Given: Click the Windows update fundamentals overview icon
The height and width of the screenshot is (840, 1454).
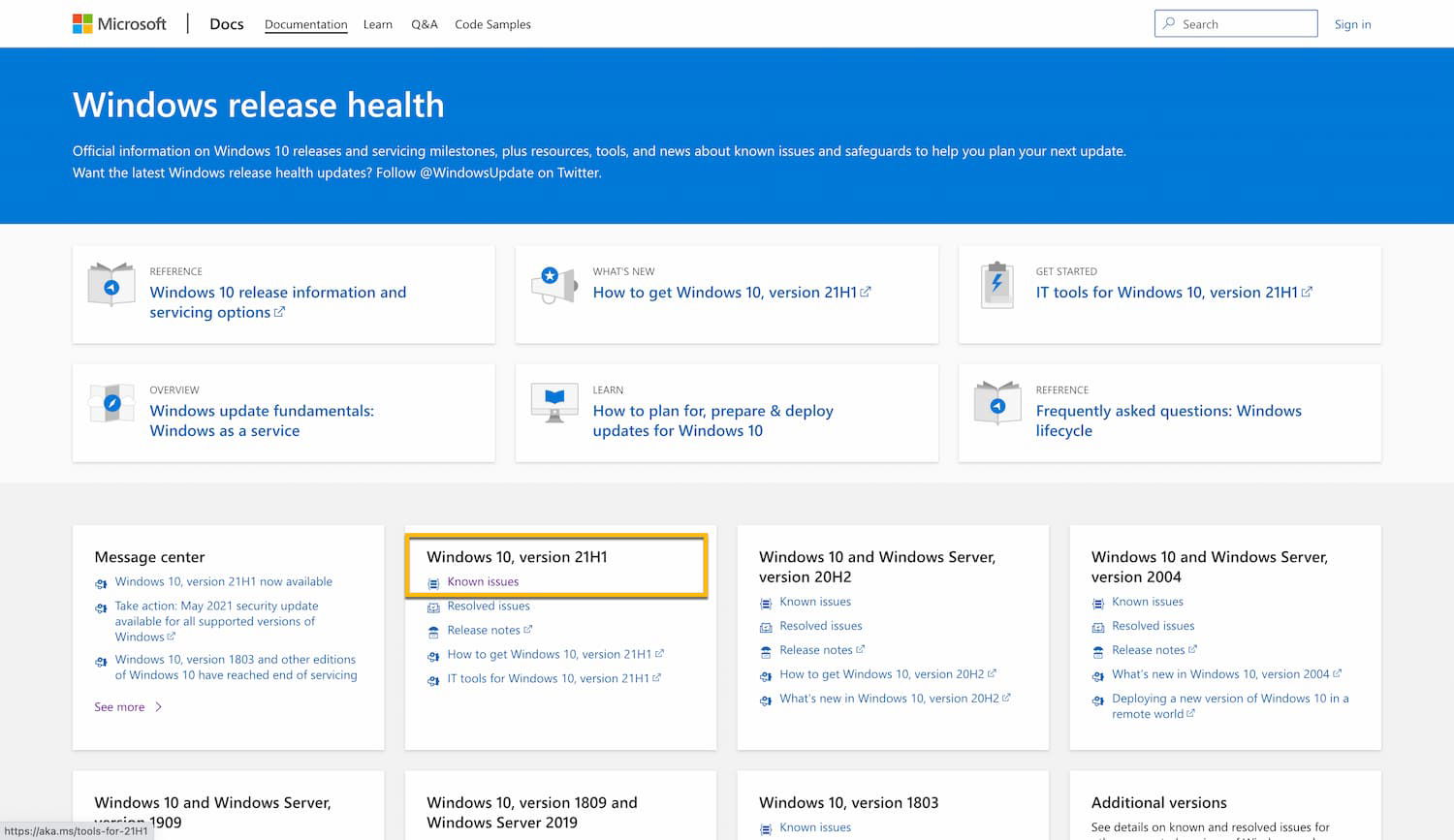Looking at the screenshot, I should (111, 403).
